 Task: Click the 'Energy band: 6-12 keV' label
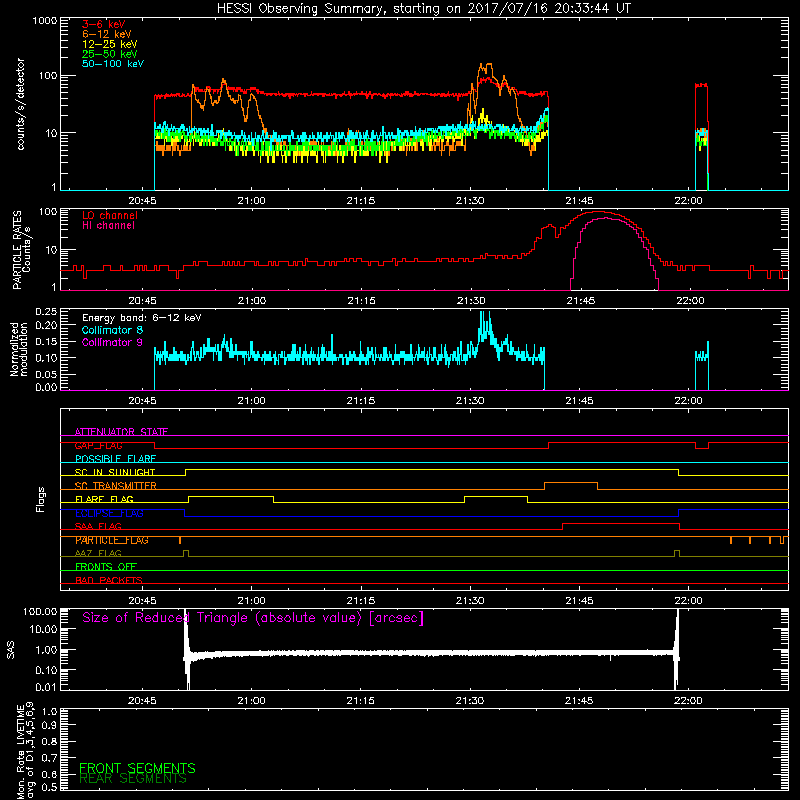142,318
